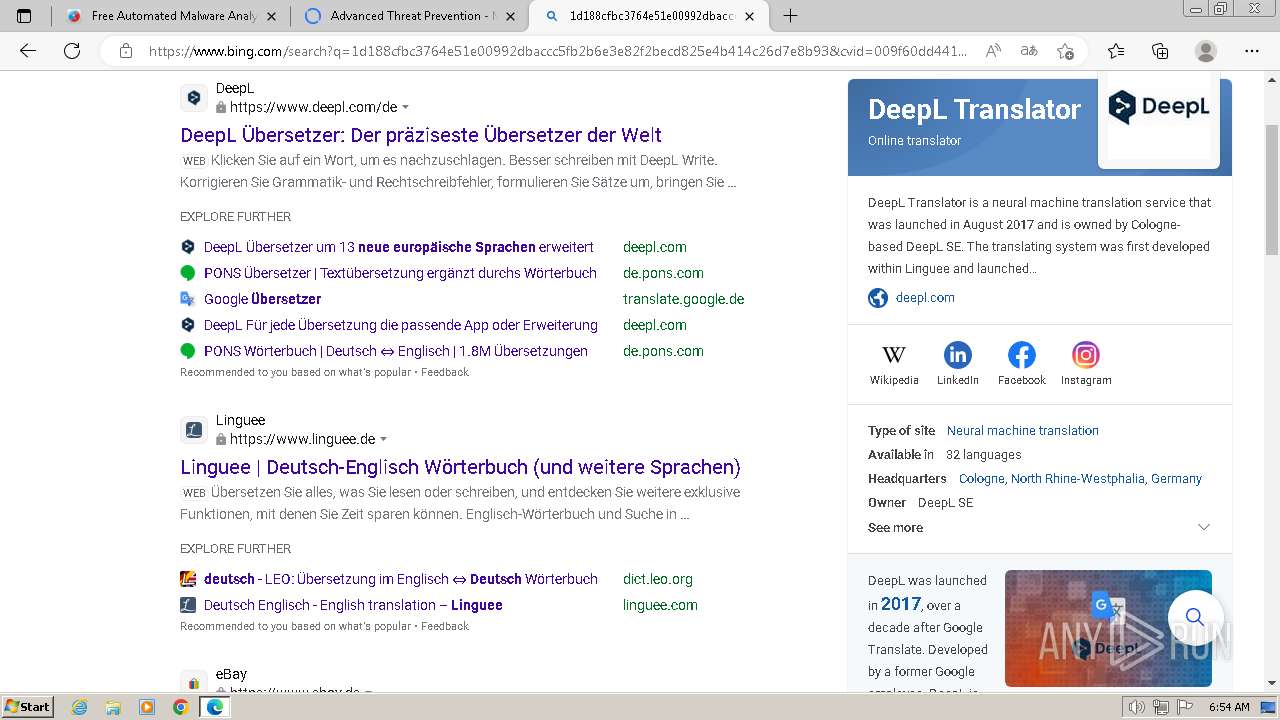Open File Explorer from the taskbar
The image size is (1280, 720).
pos(113,707)
